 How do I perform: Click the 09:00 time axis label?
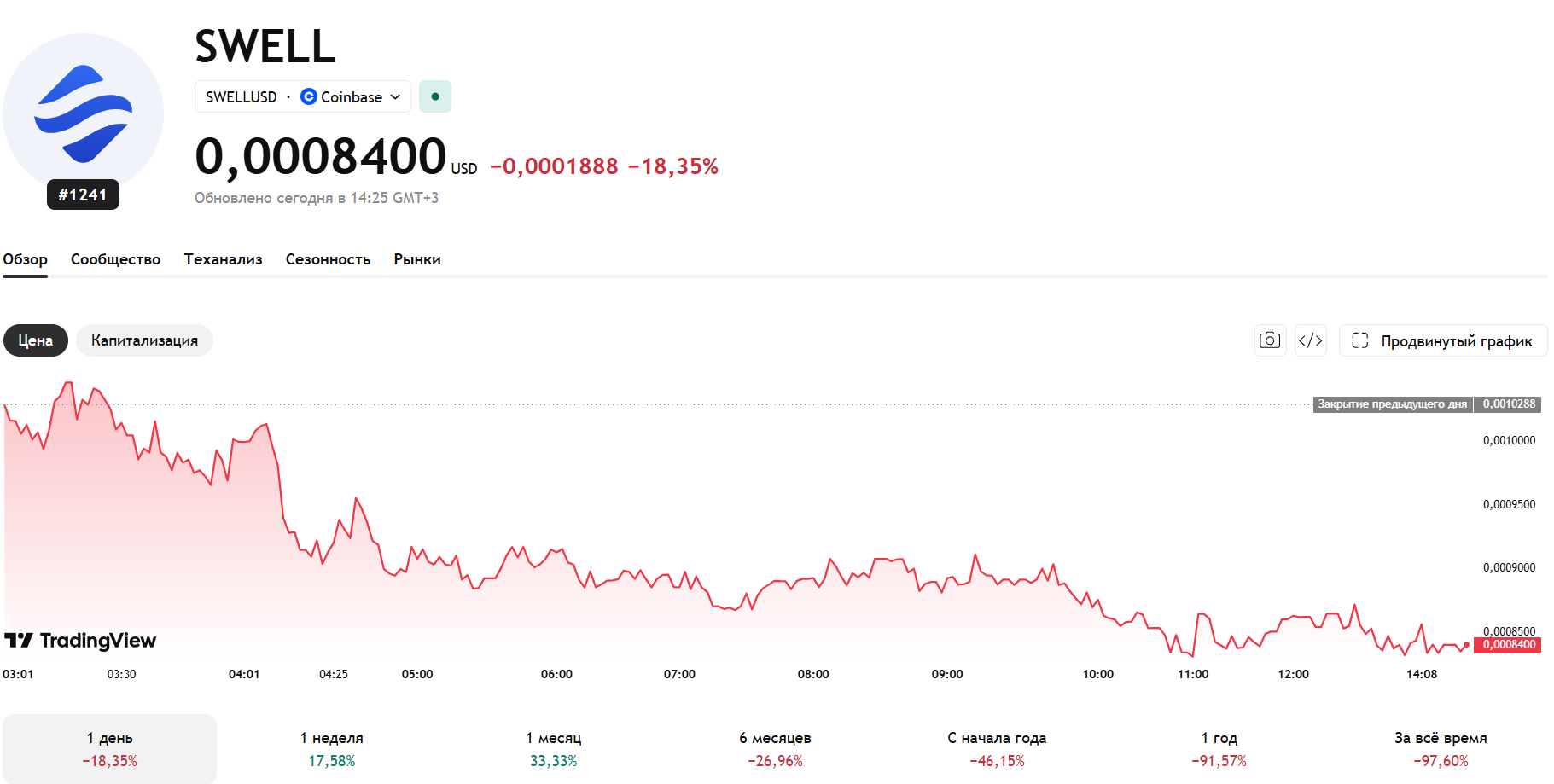point(947,674)
